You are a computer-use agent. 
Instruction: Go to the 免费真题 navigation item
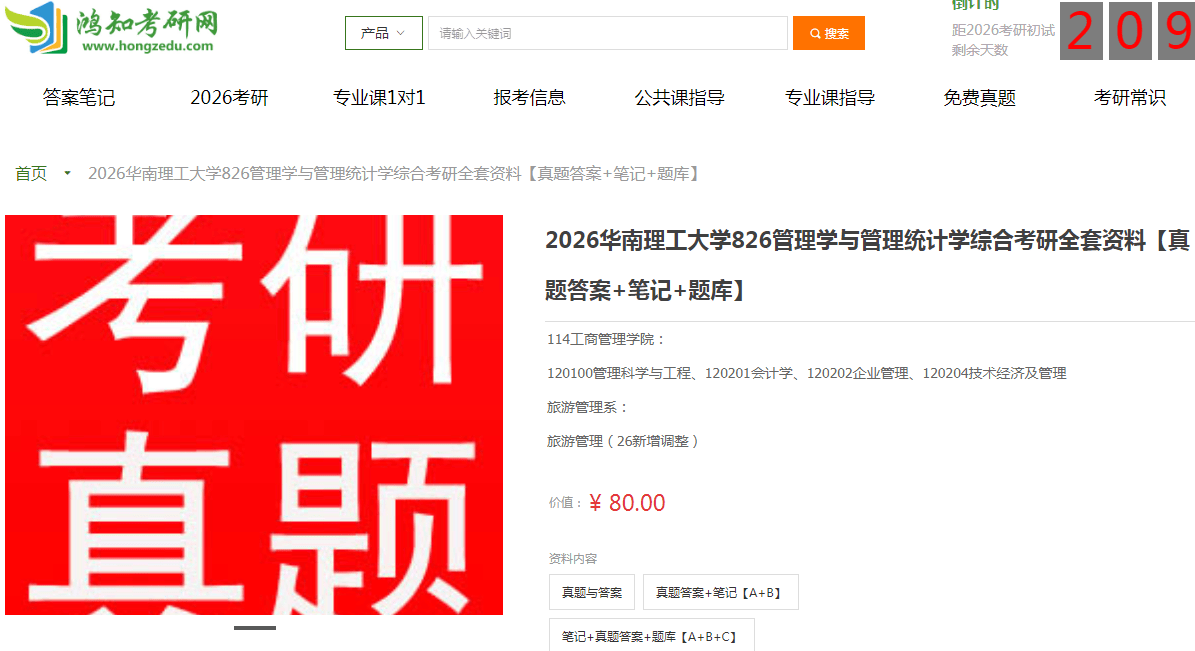click(x=979, y=98)
